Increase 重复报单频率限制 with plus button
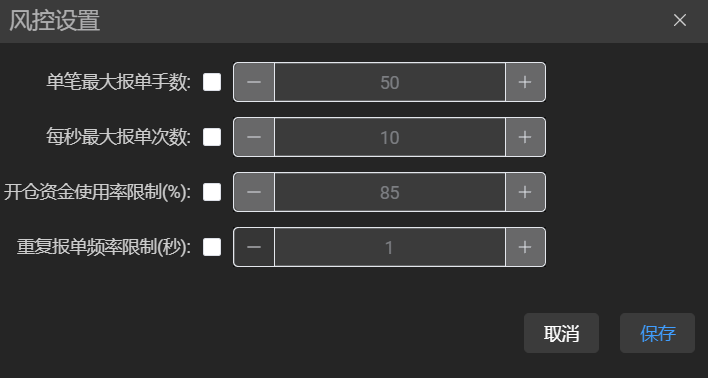This screenshot has width=708, height=378. coord(525,247)
